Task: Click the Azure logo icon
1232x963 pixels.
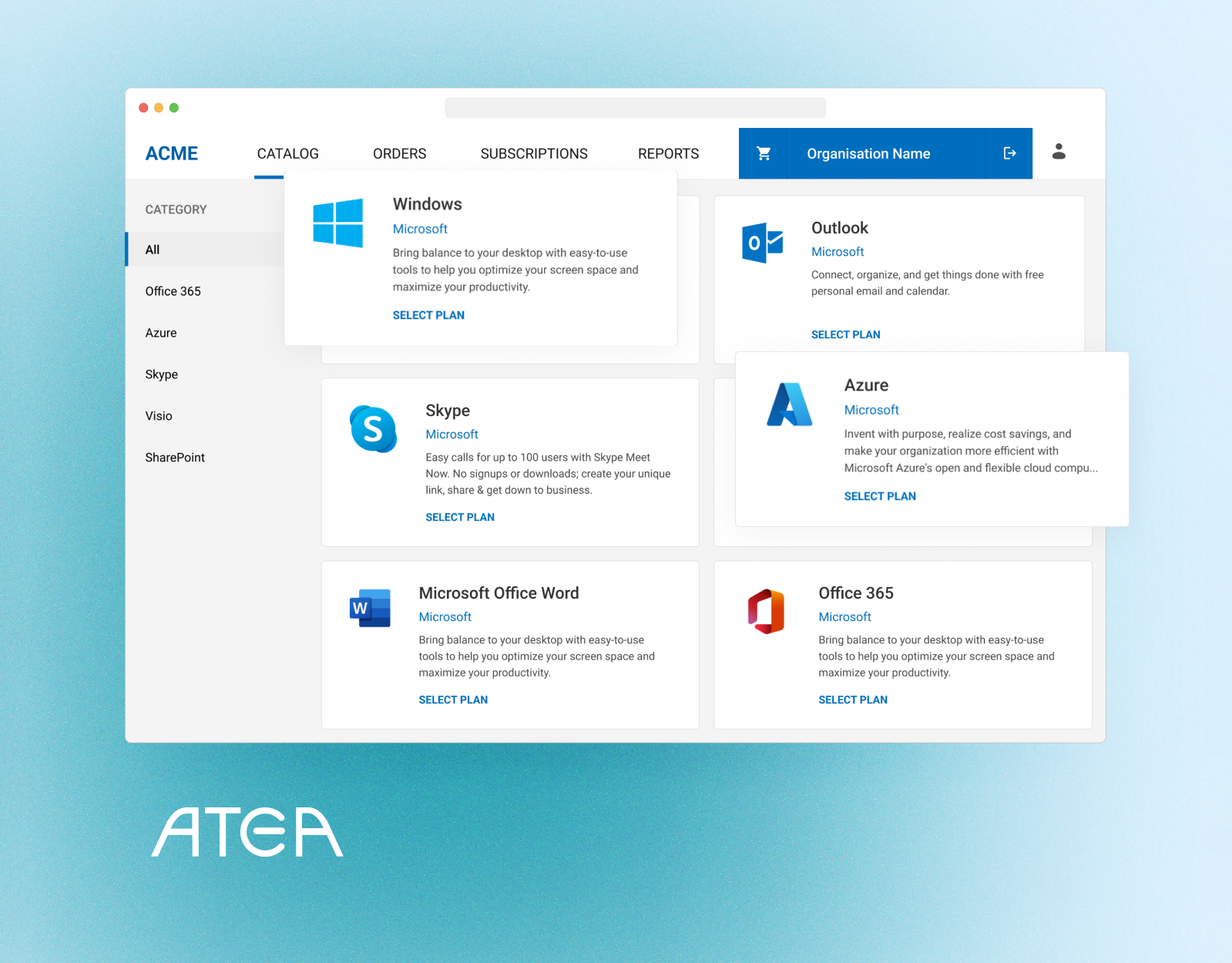Action: 790,404
